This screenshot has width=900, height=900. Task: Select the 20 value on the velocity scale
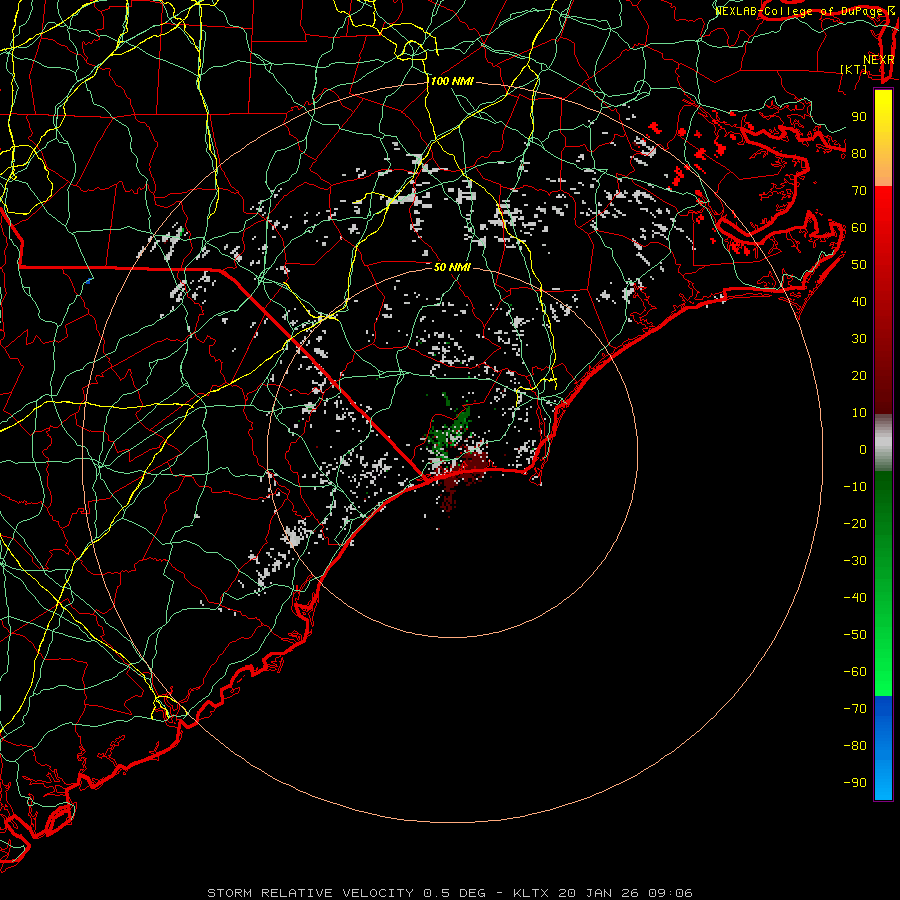(859, 376)
